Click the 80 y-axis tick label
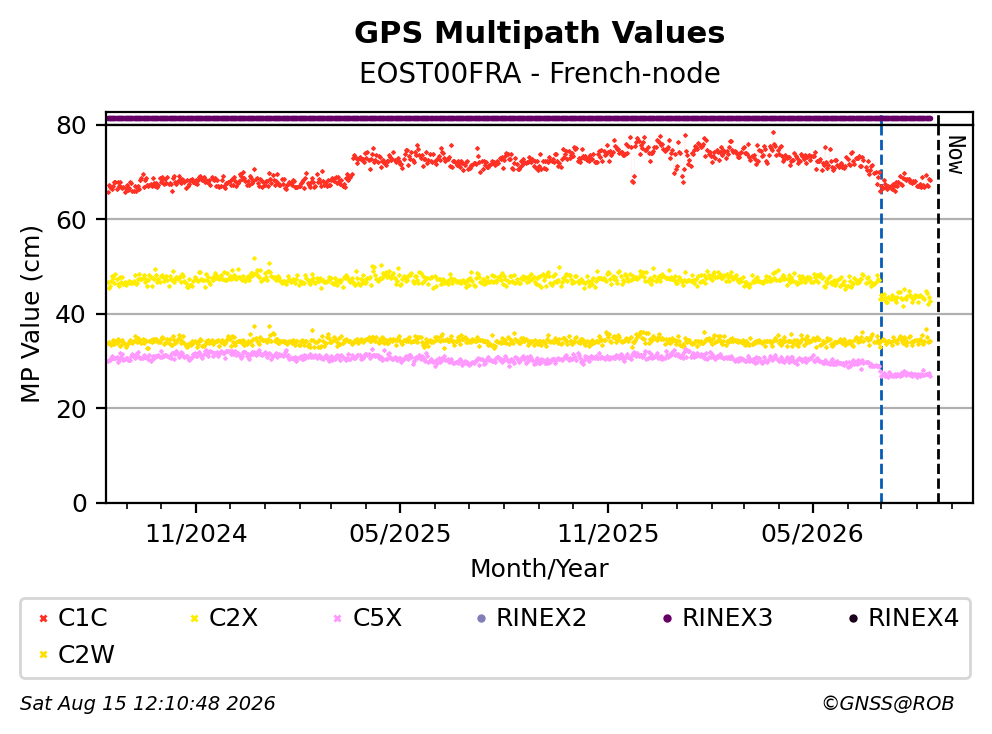 (71, 125)
